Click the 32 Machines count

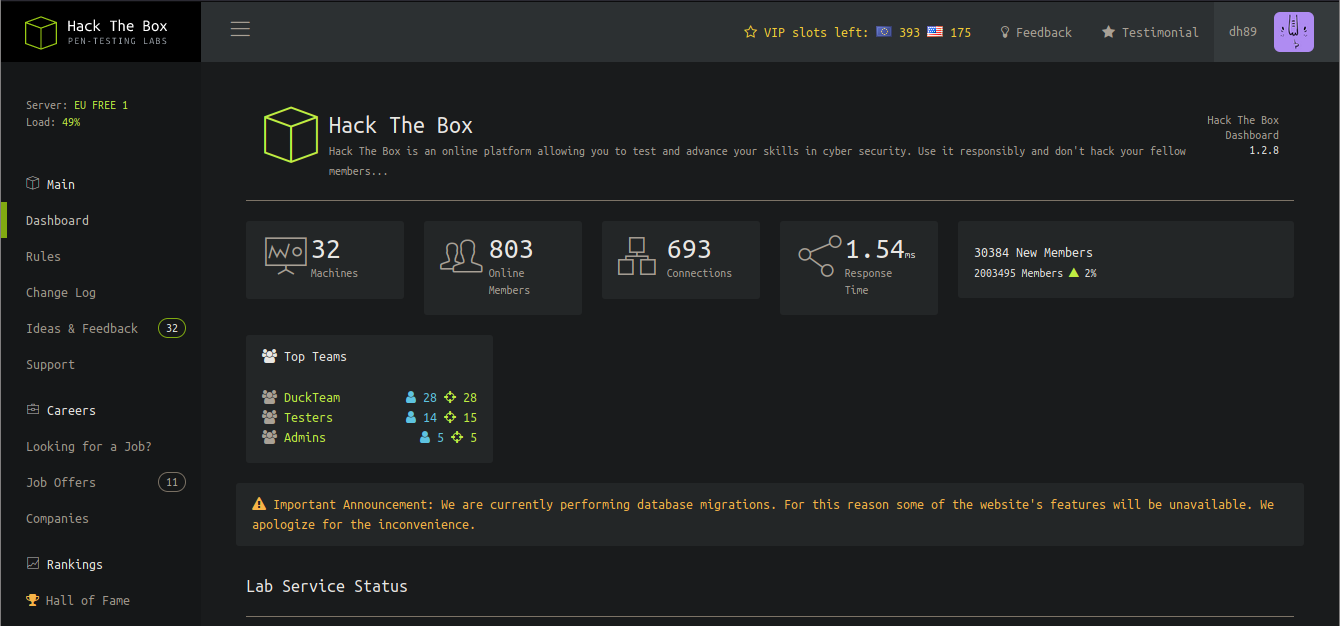pos(326,249)
